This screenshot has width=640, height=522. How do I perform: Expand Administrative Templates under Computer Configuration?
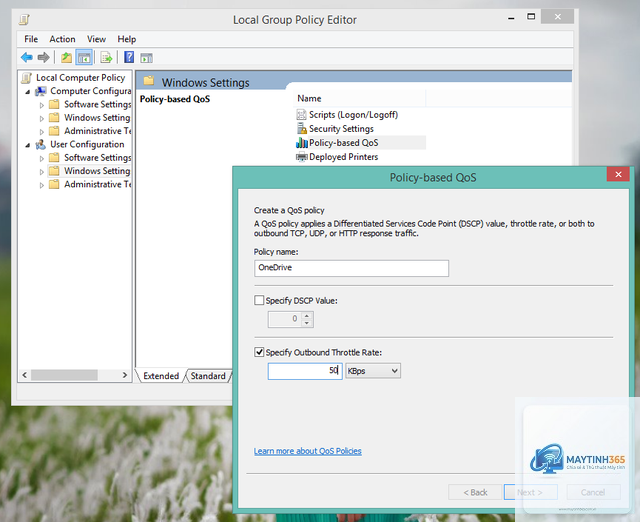click(42, 132)
